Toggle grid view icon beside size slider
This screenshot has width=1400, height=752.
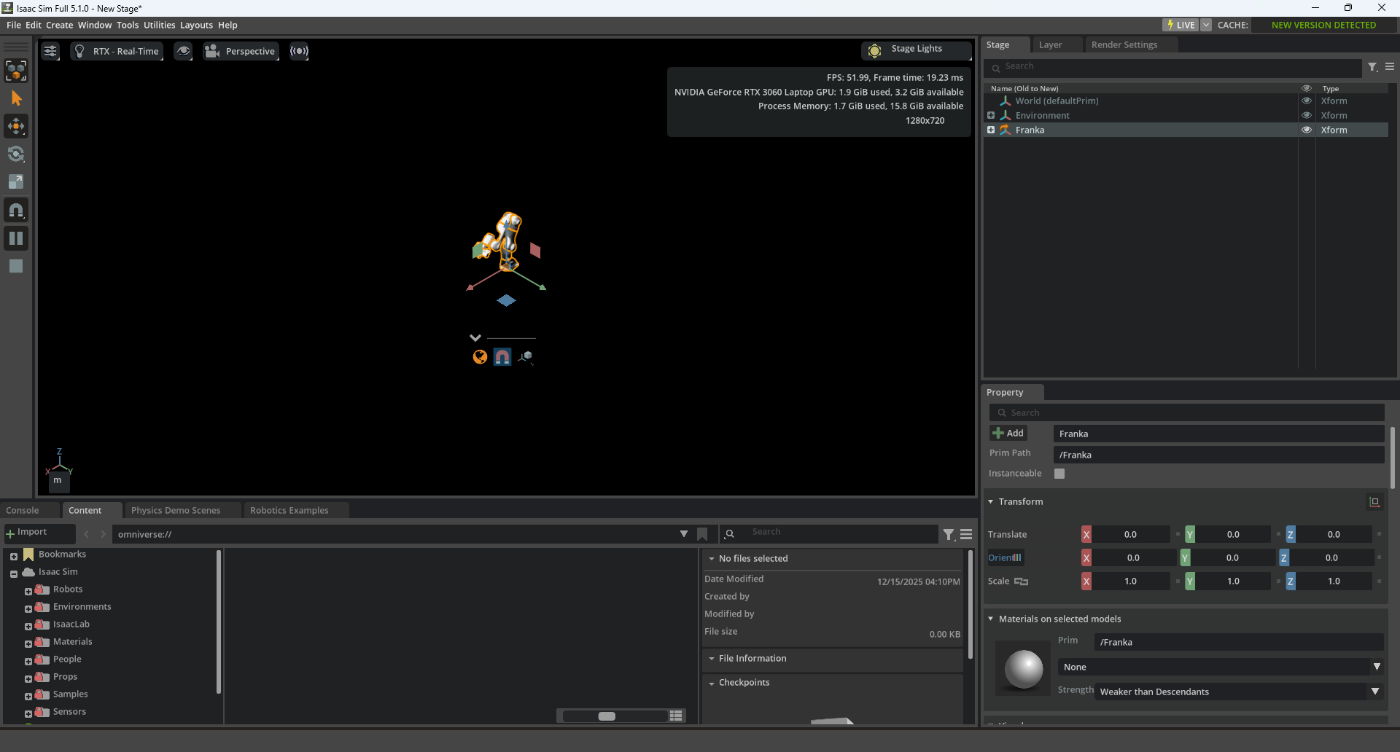(x=676, y=716)
